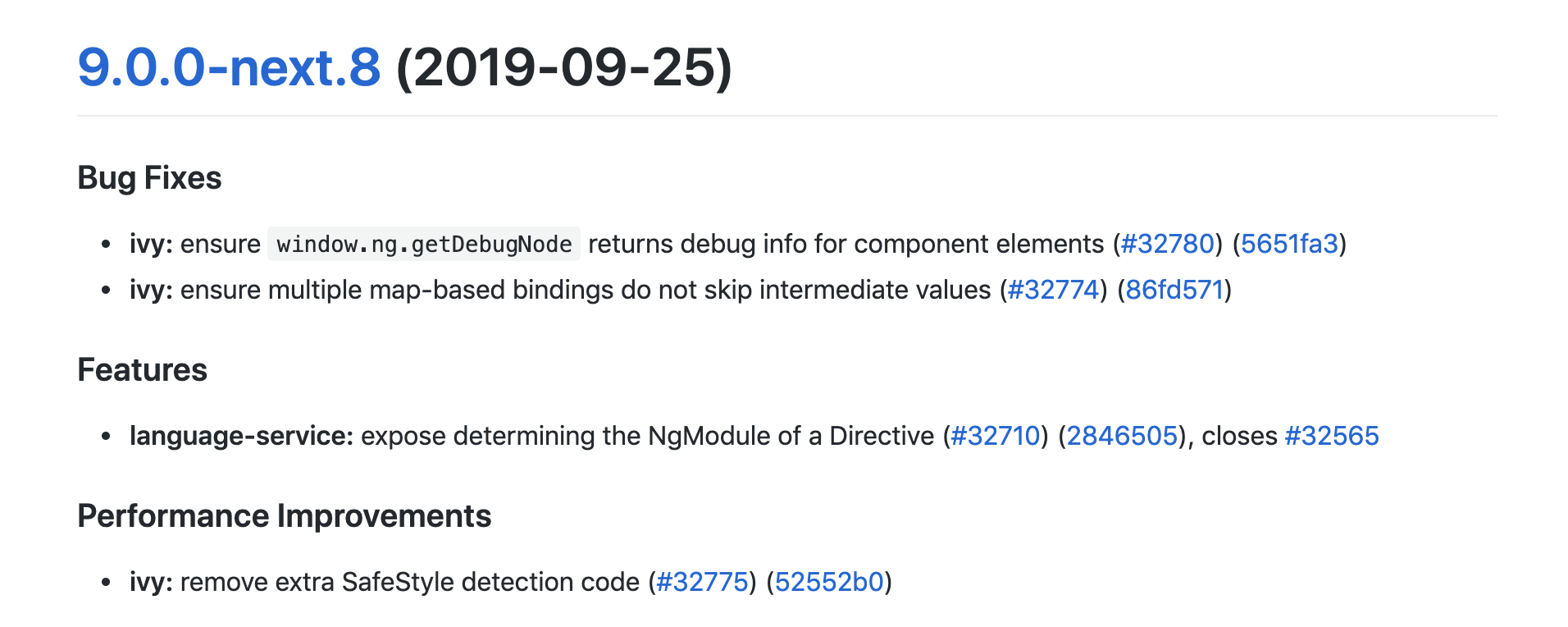
Task: Open the 9.0.0-next.8 release heading link
Action: pos(229,67)
